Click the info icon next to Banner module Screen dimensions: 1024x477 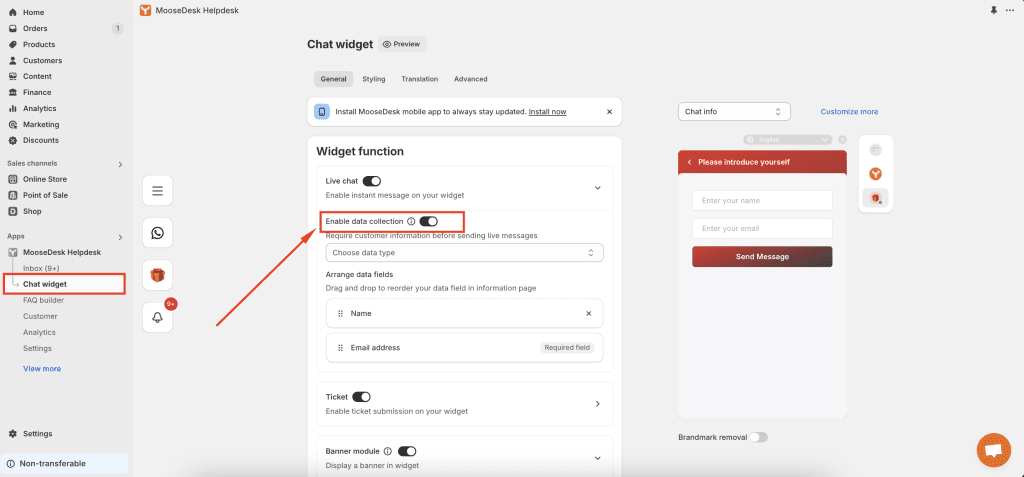tap(388, 451)
